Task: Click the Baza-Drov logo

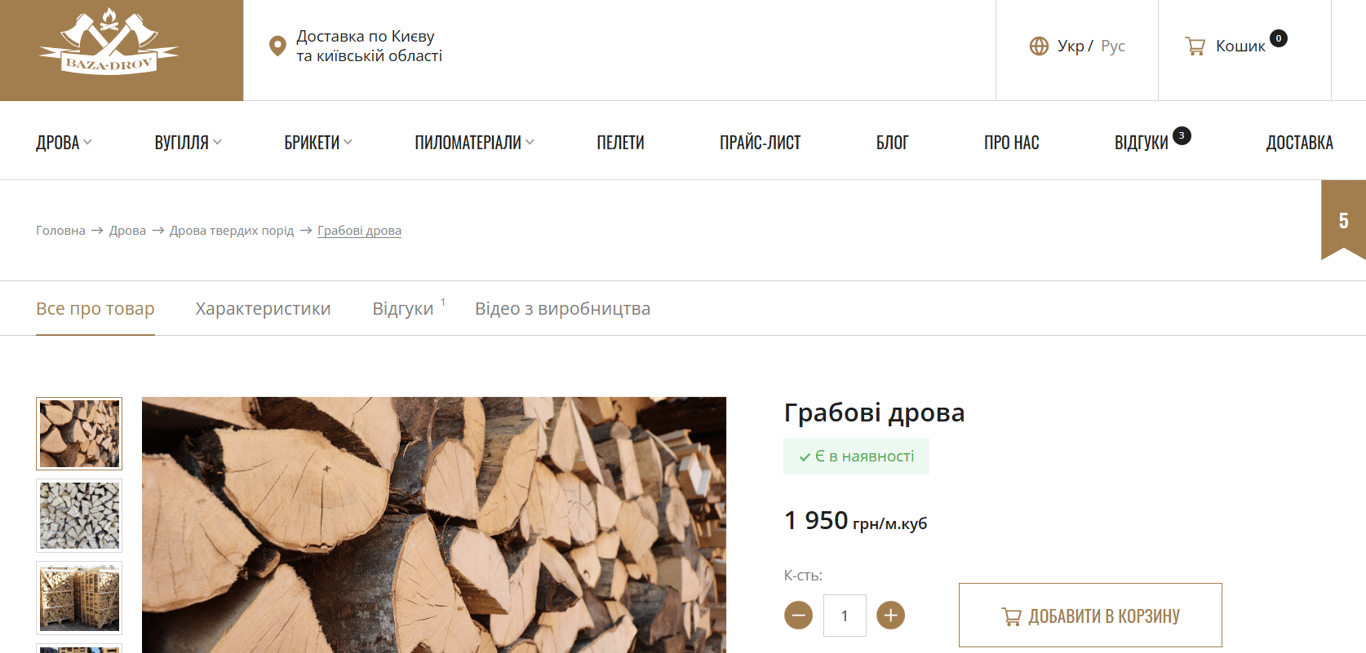Action: (x=108, y=46)
